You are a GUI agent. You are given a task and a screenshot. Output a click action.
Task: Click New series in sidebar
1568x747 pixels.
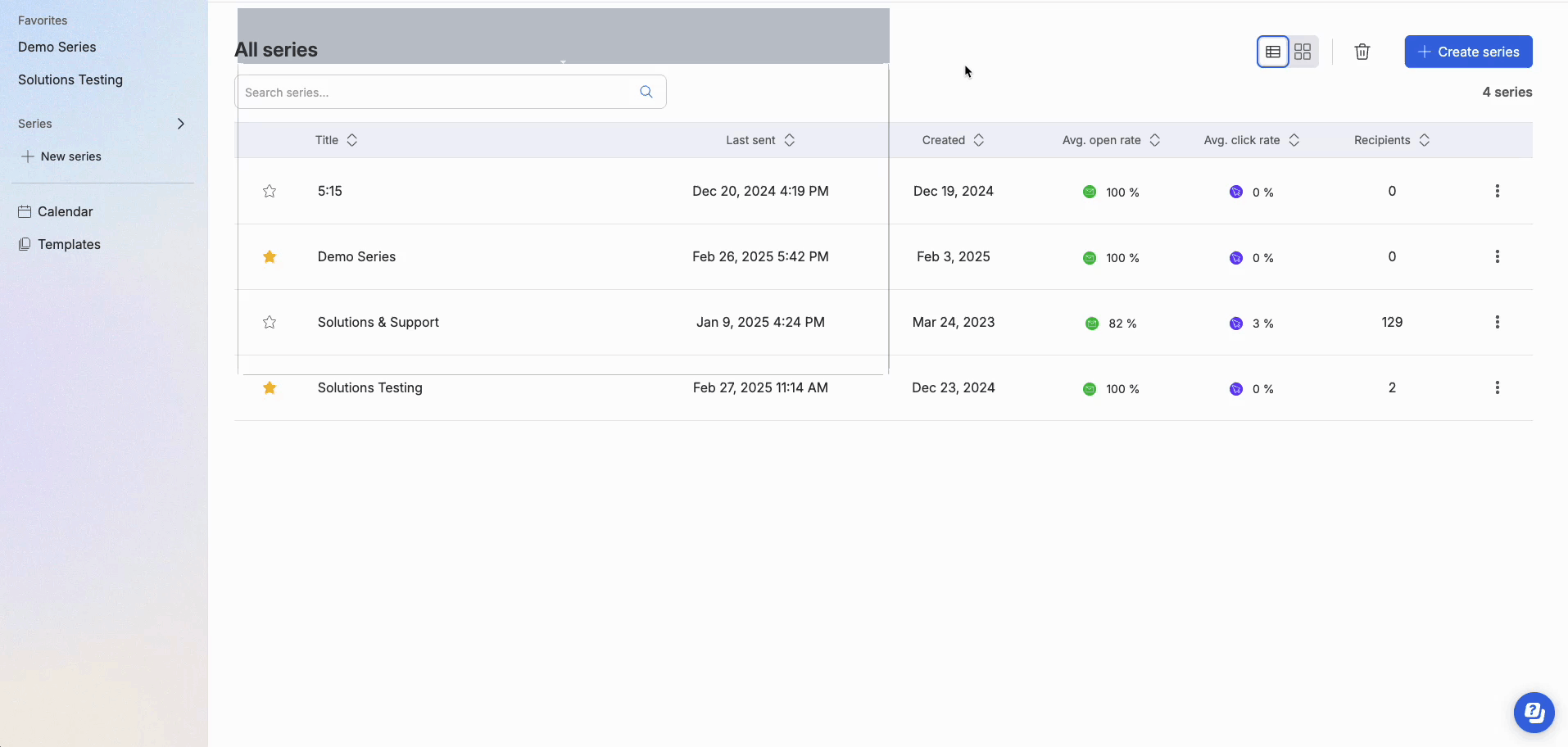click(x=71, y=156)
